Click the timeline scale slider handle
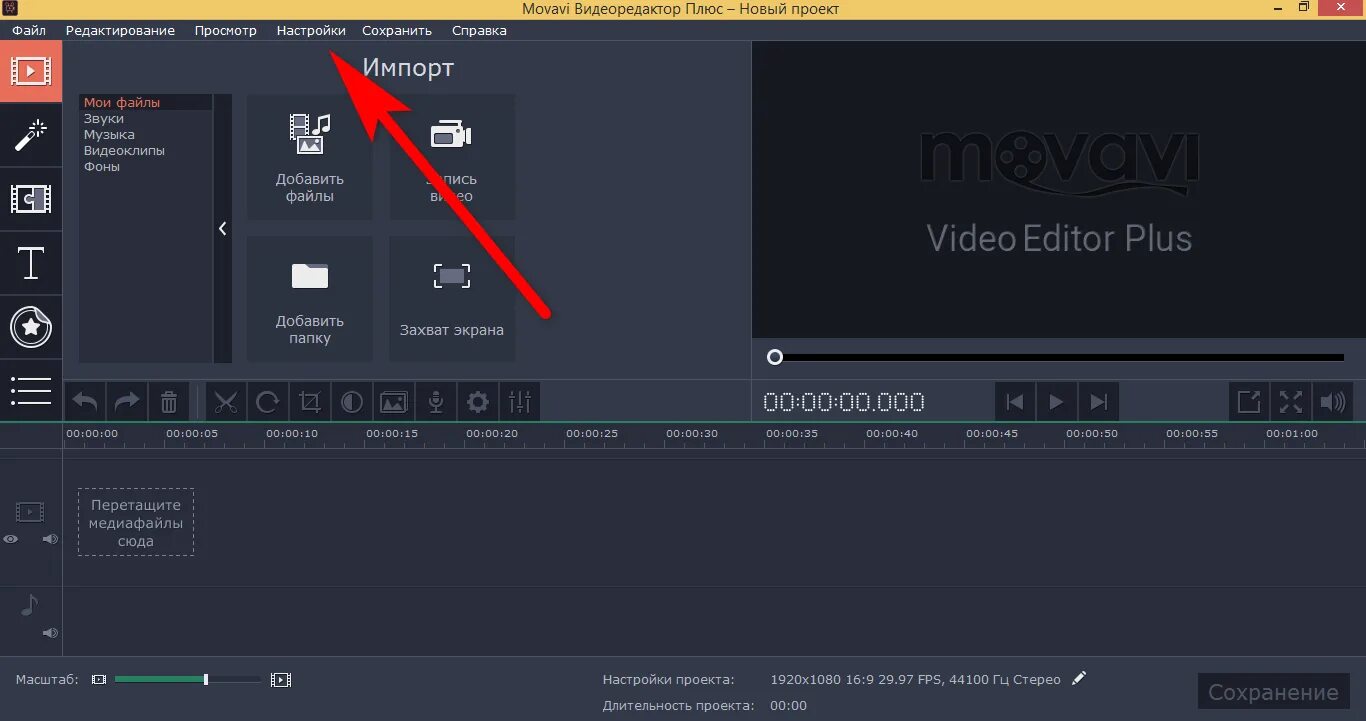The height and width of the screenshot is (721, 1366). point(206,679)
